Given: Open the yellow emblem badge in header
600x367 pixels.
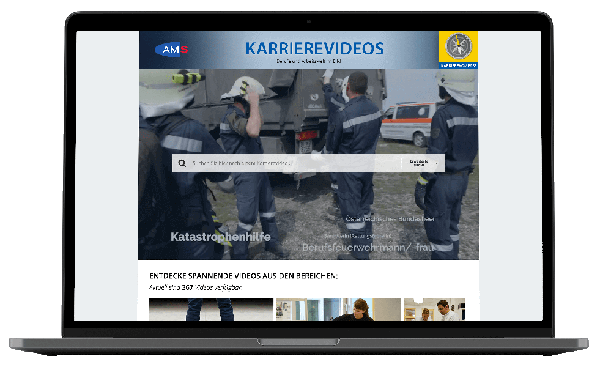Looking at the screenshot, I should tap(458, 50).
